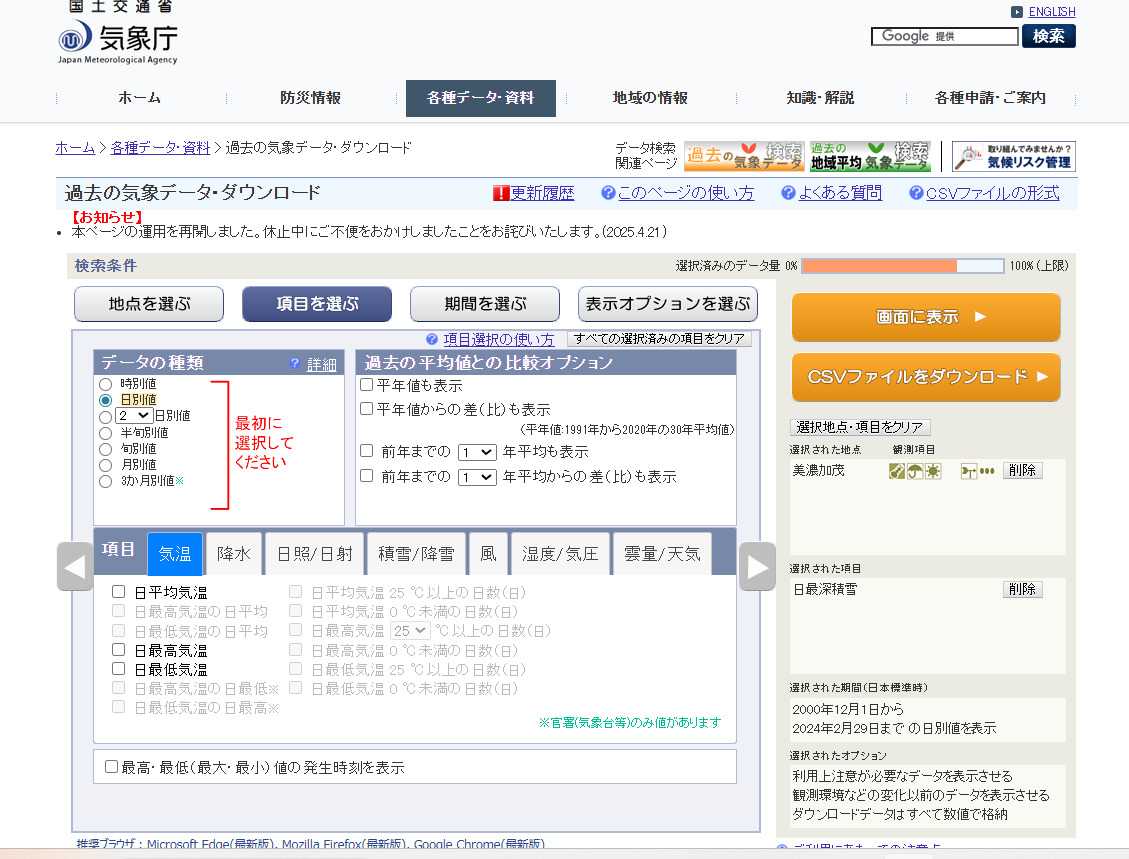Open the 過去の地域平均気象データ検索 banner

coord(869,156)
